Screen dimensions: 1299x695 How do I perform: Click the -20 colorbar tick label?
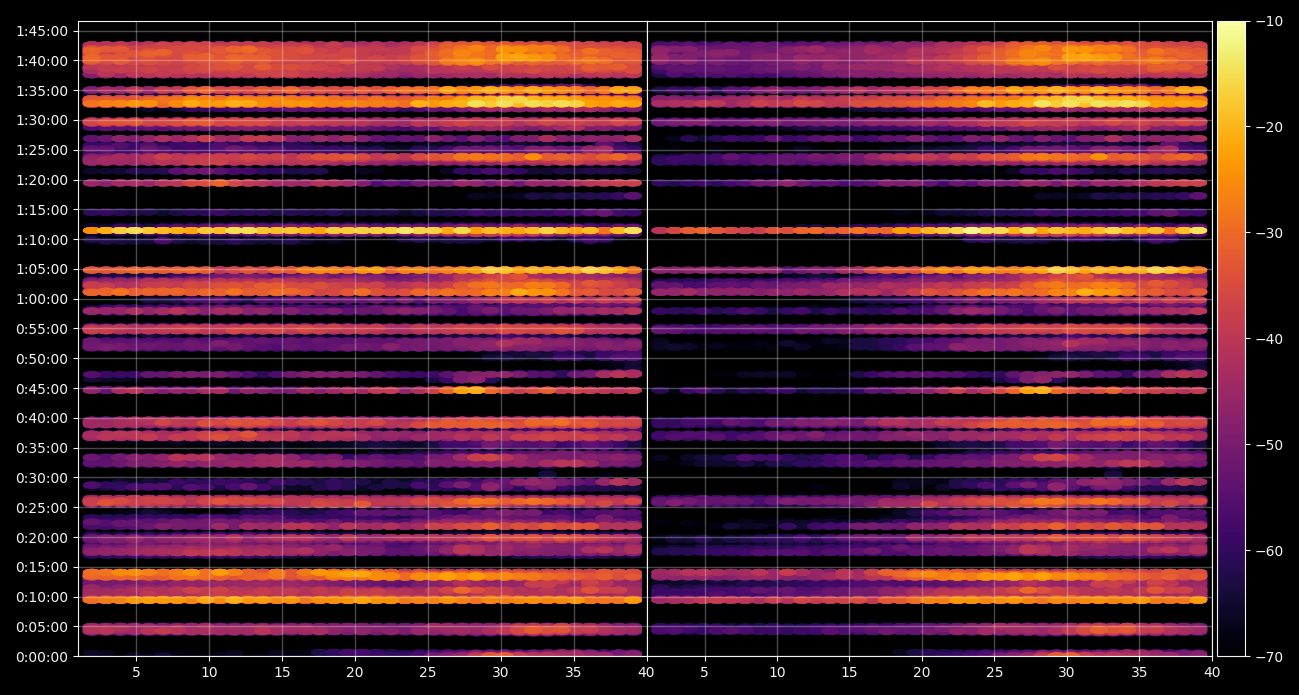1269,127
